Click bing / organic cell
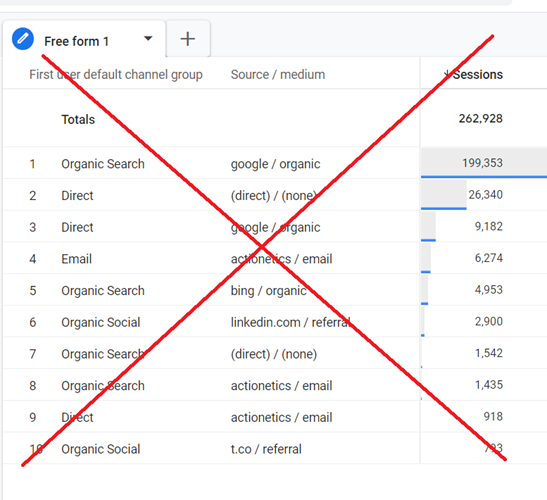Viewport: 547px width, 500px height. pyautogui.click(x=268, y=291)
